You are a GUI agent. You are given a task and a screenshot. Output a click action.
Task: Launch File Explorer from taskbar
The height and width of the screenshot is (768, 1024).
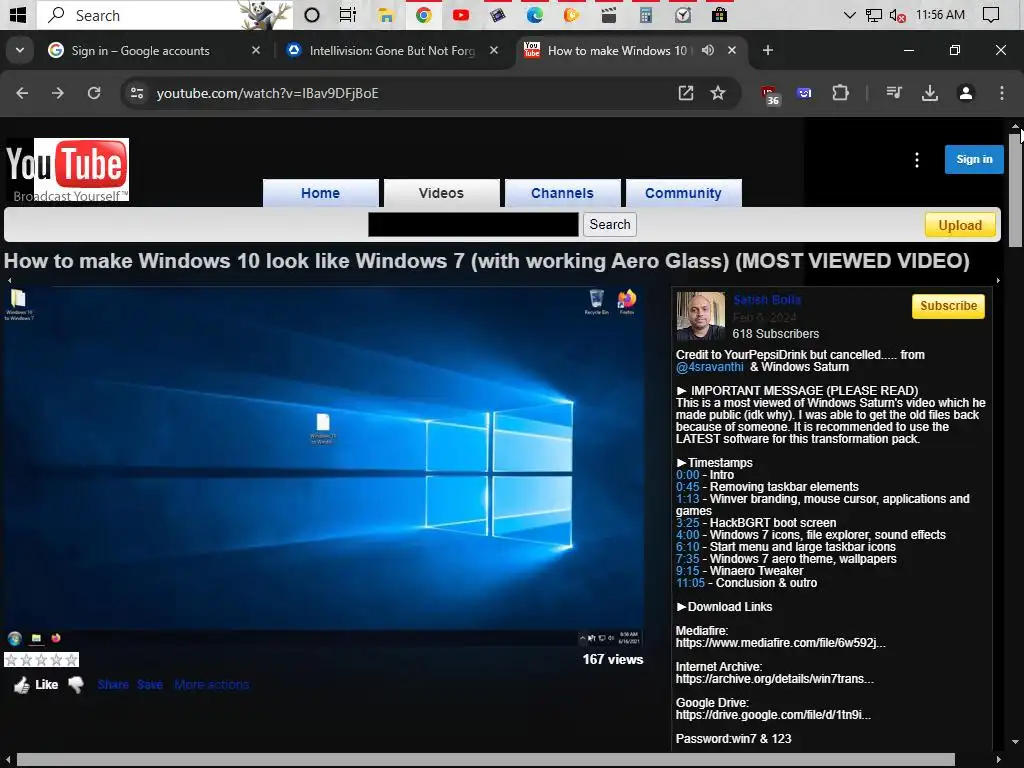pos(386,15)
